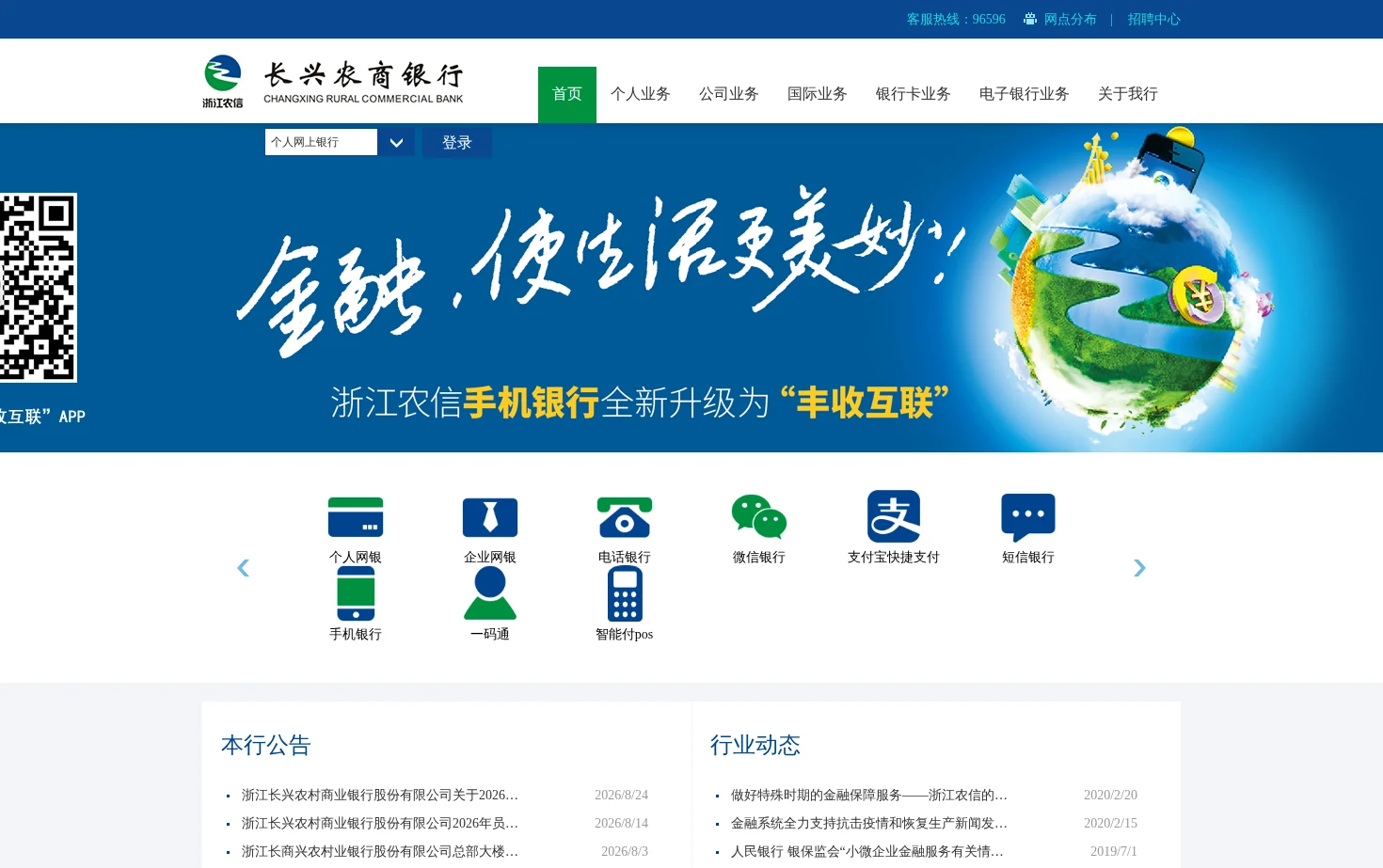
Task: Open the 个人网银 card icon
Action: (355, 517)
